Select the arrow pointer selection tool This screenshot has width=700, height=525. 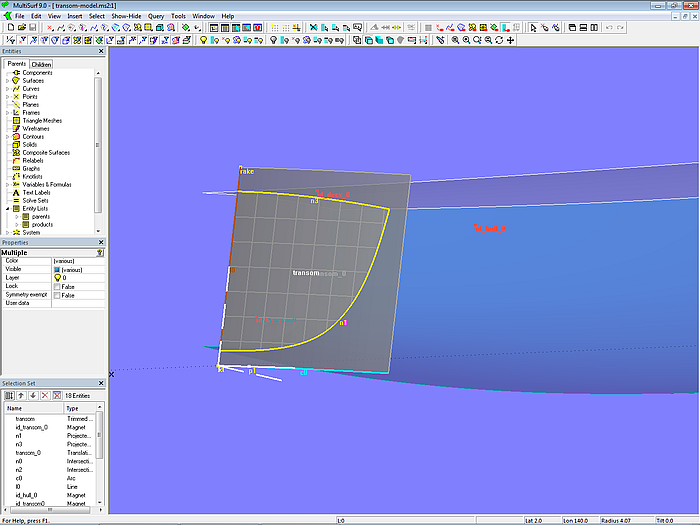(532, 28)
